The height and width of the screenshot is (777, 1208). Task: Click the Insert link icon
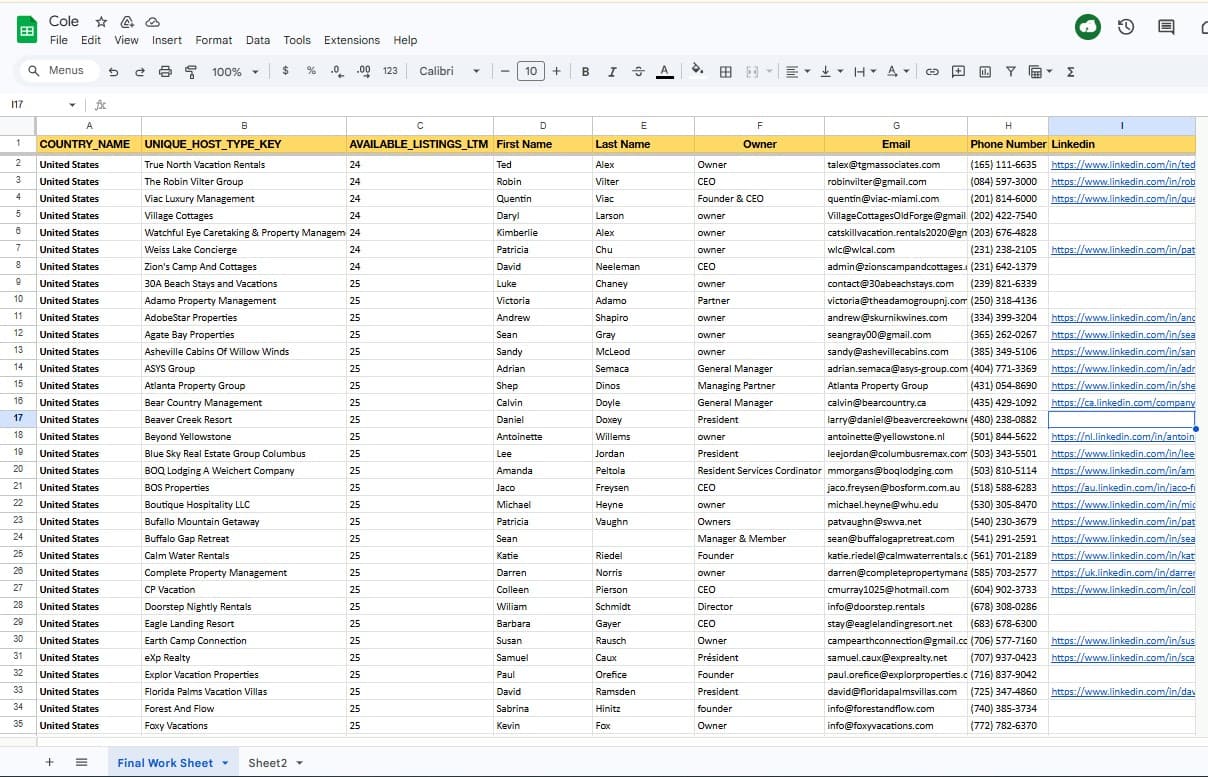point(930,71)
